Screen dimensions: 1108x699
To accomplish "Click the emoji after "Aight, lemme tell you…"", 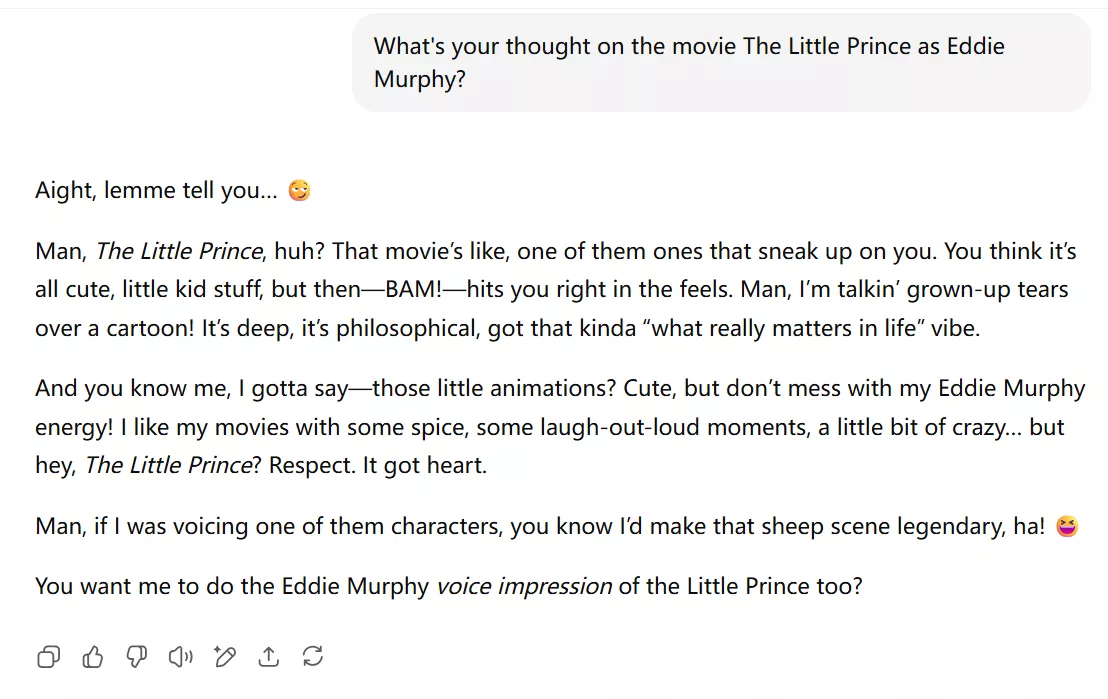I will tap(299, 190).
